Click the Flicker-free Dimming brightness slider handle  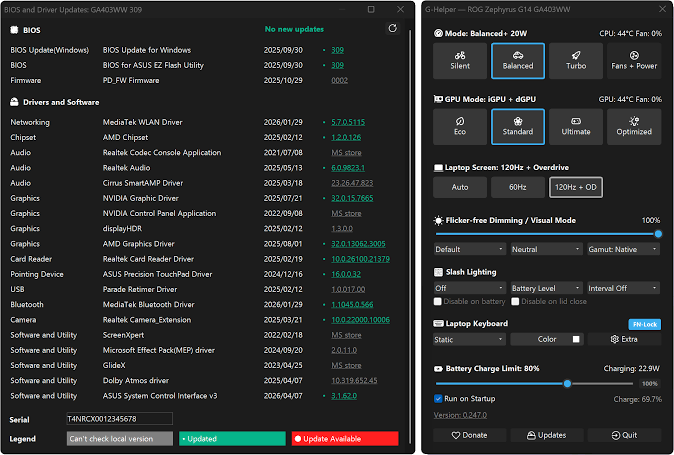click(658, 234)
